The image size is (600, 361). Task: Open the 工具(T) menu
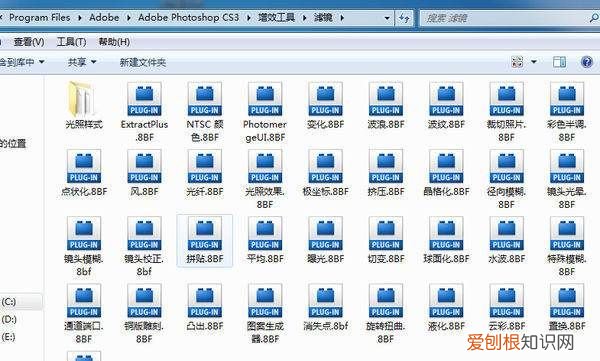point(71,42)
